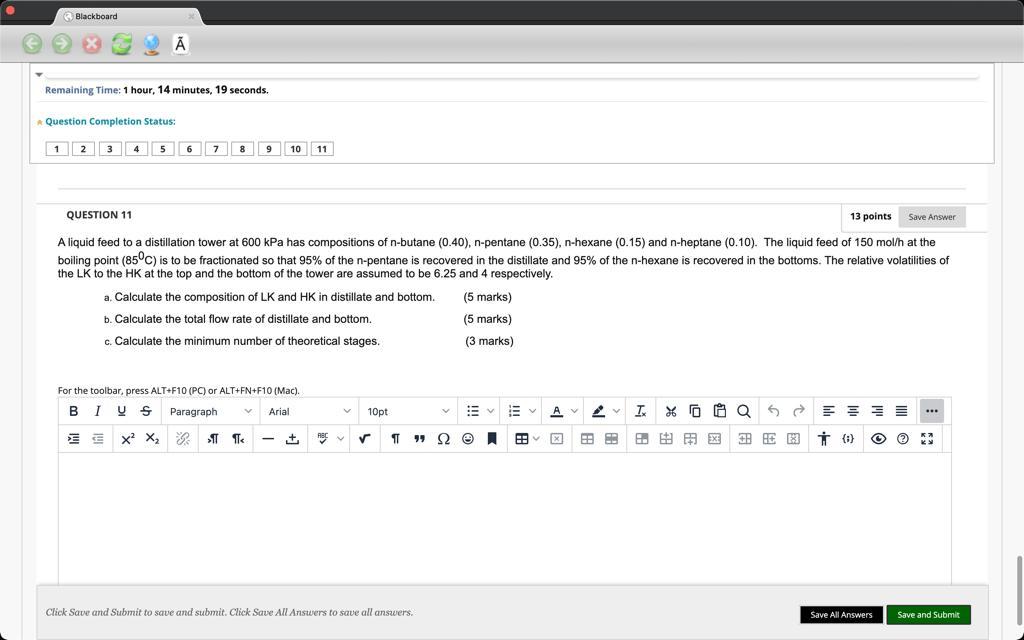Expand the more toolbar options menu
This screenshot has width=1024, height=640.
pyautogui.click(x=931, y=410)
